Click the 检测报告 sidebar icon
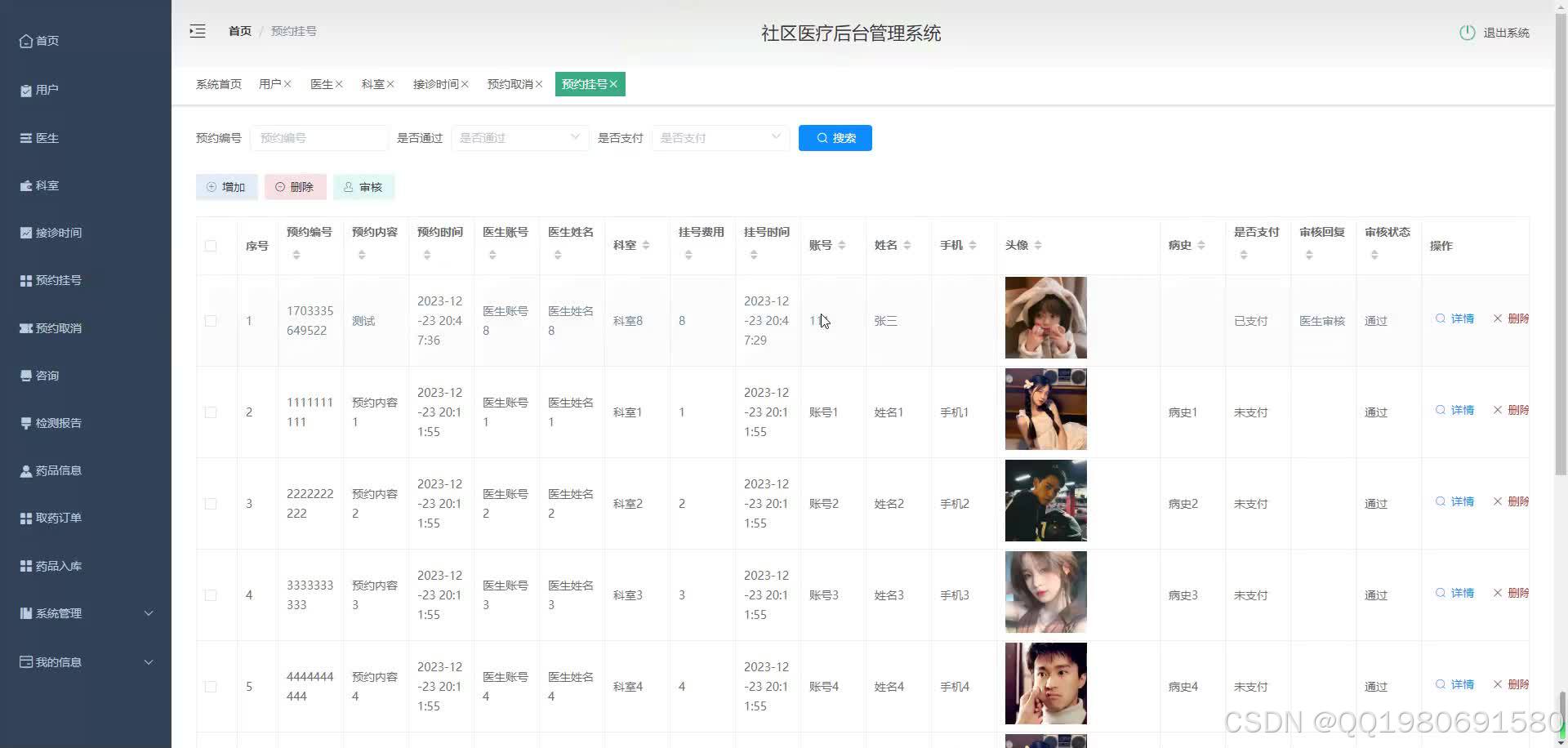Viewport: 1568px width, 748px height. (26, 423)
